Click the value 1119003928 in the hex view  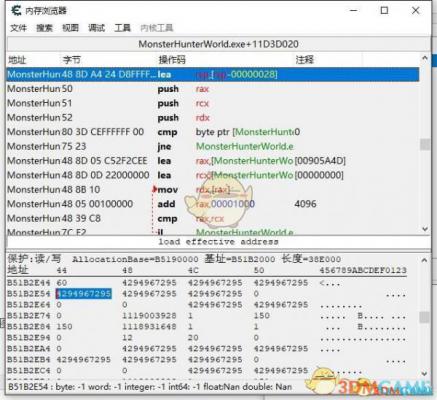(149, 316)
